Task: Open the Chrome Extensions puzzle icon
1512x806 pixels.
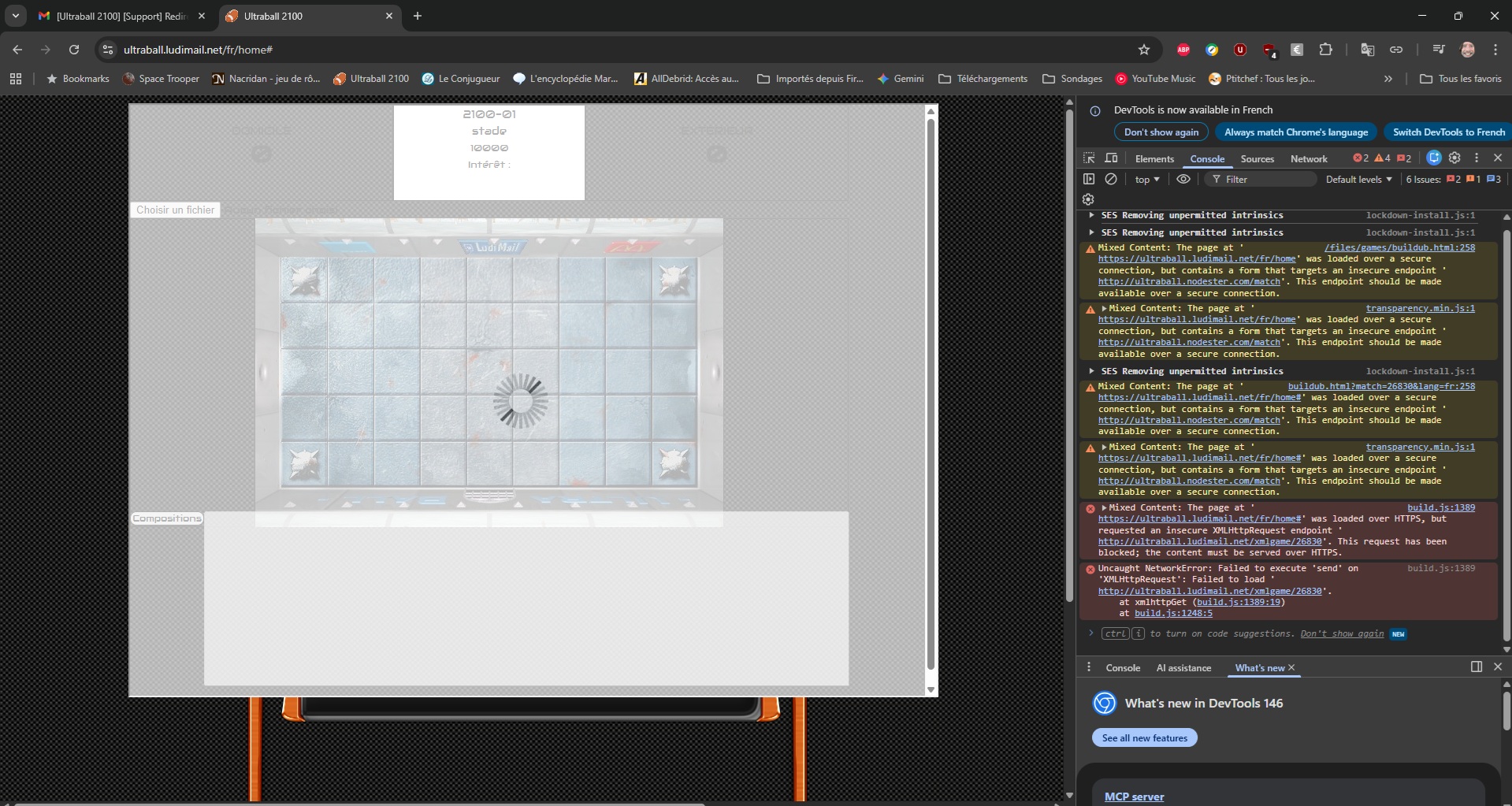Action: point(1326,50)
